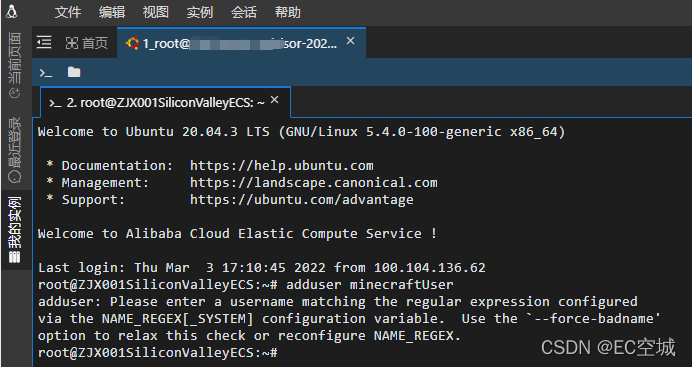Open the 视图 menu
The image size is (692, 367).
tap(156, 12)
